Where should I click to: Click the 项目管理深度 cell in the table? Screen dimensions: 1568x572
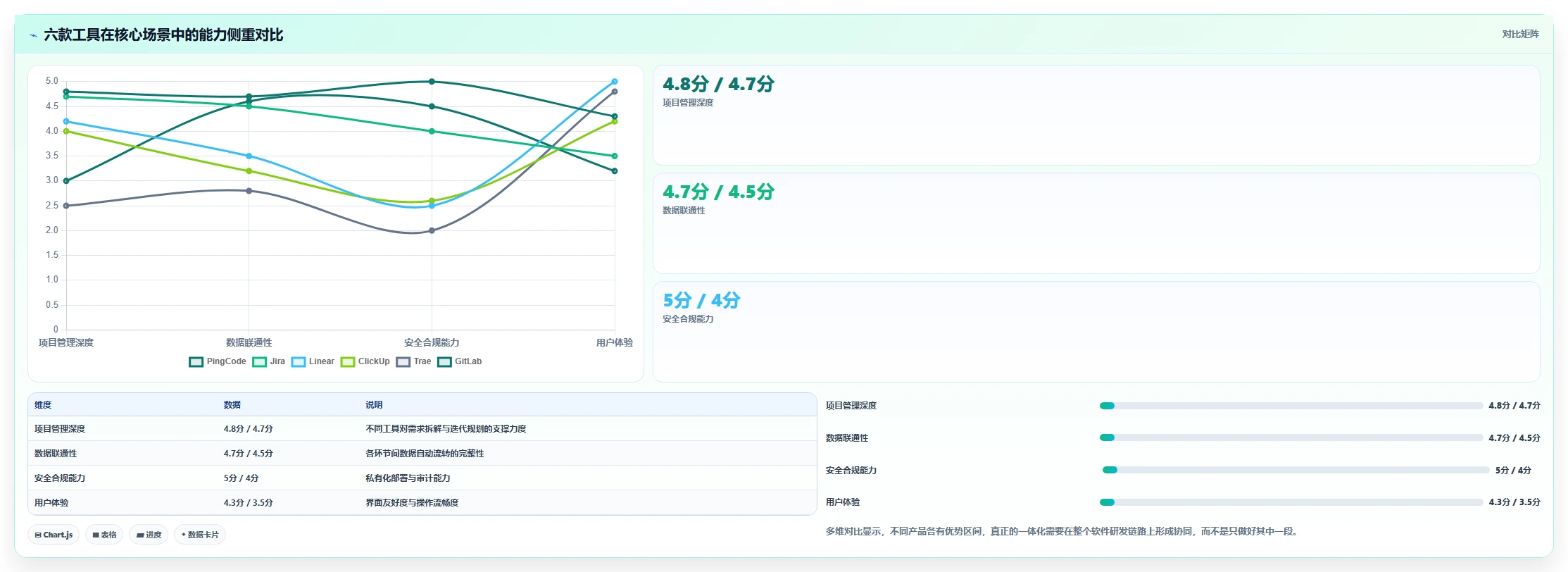pyautogui.click(x=60, y=429)
